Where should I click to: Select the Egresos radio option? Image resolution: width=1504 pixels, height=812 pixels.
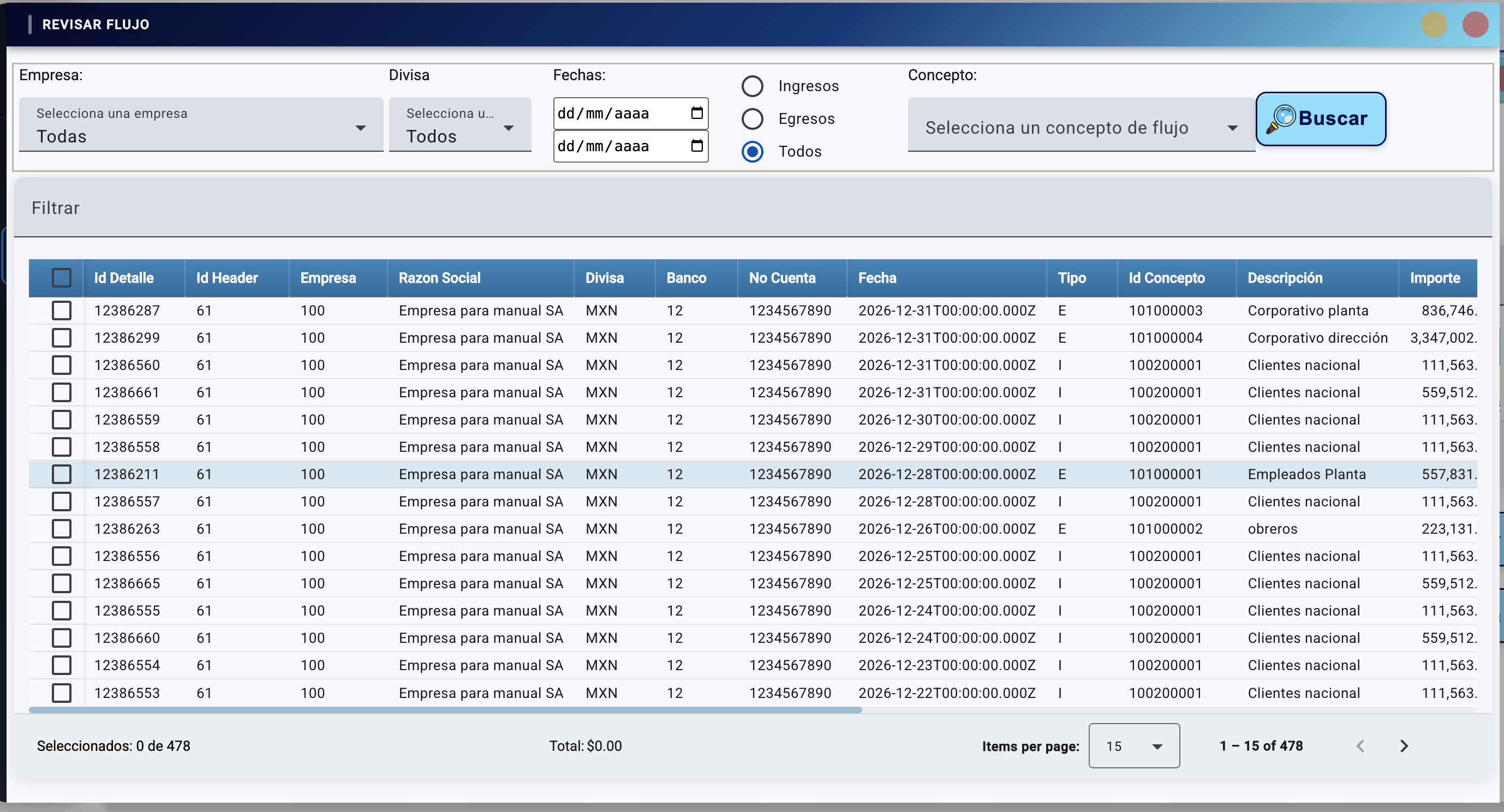752,118
